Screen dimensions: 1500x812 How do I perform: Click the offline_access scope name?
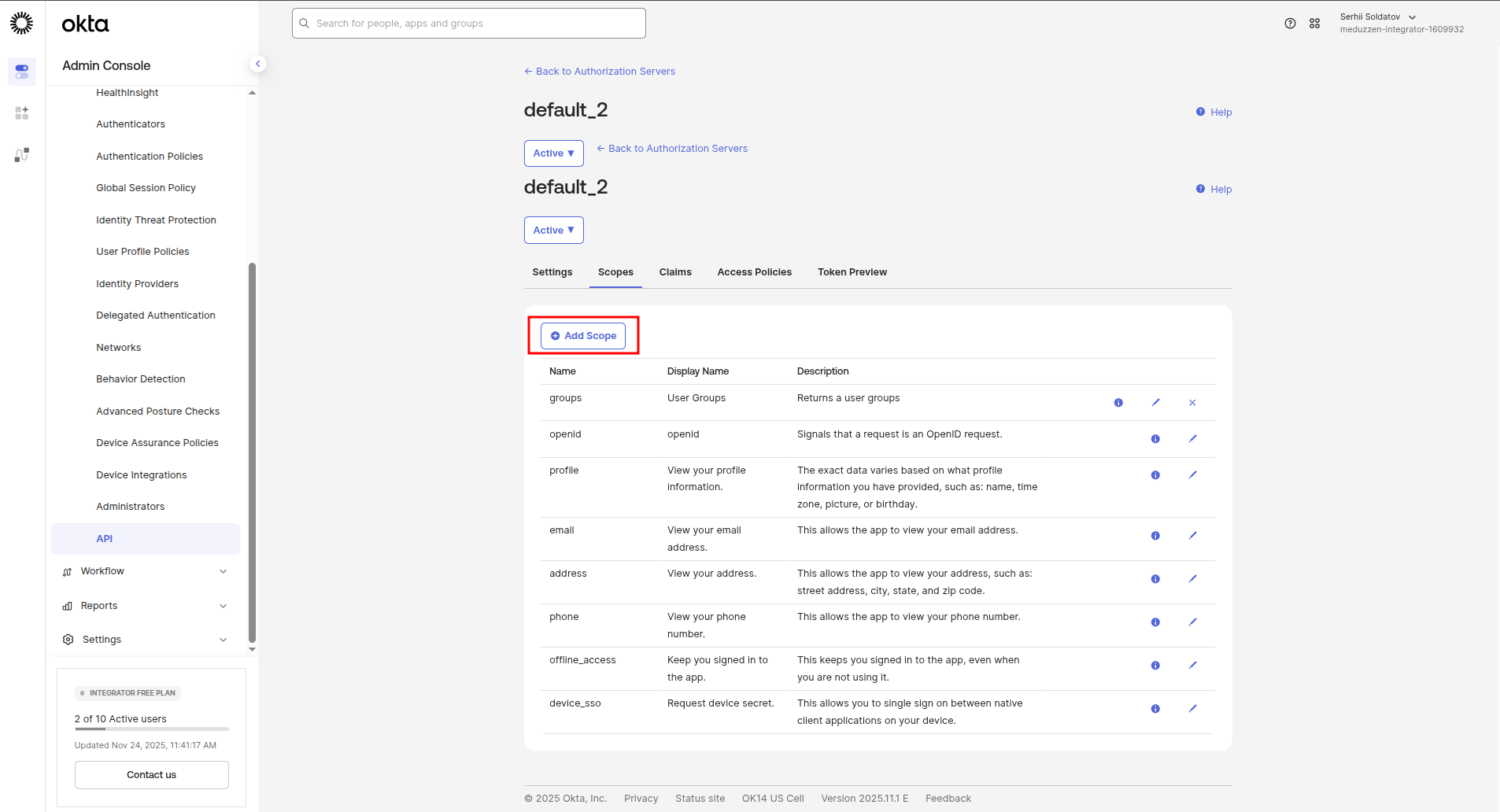(x=582, y=660)
